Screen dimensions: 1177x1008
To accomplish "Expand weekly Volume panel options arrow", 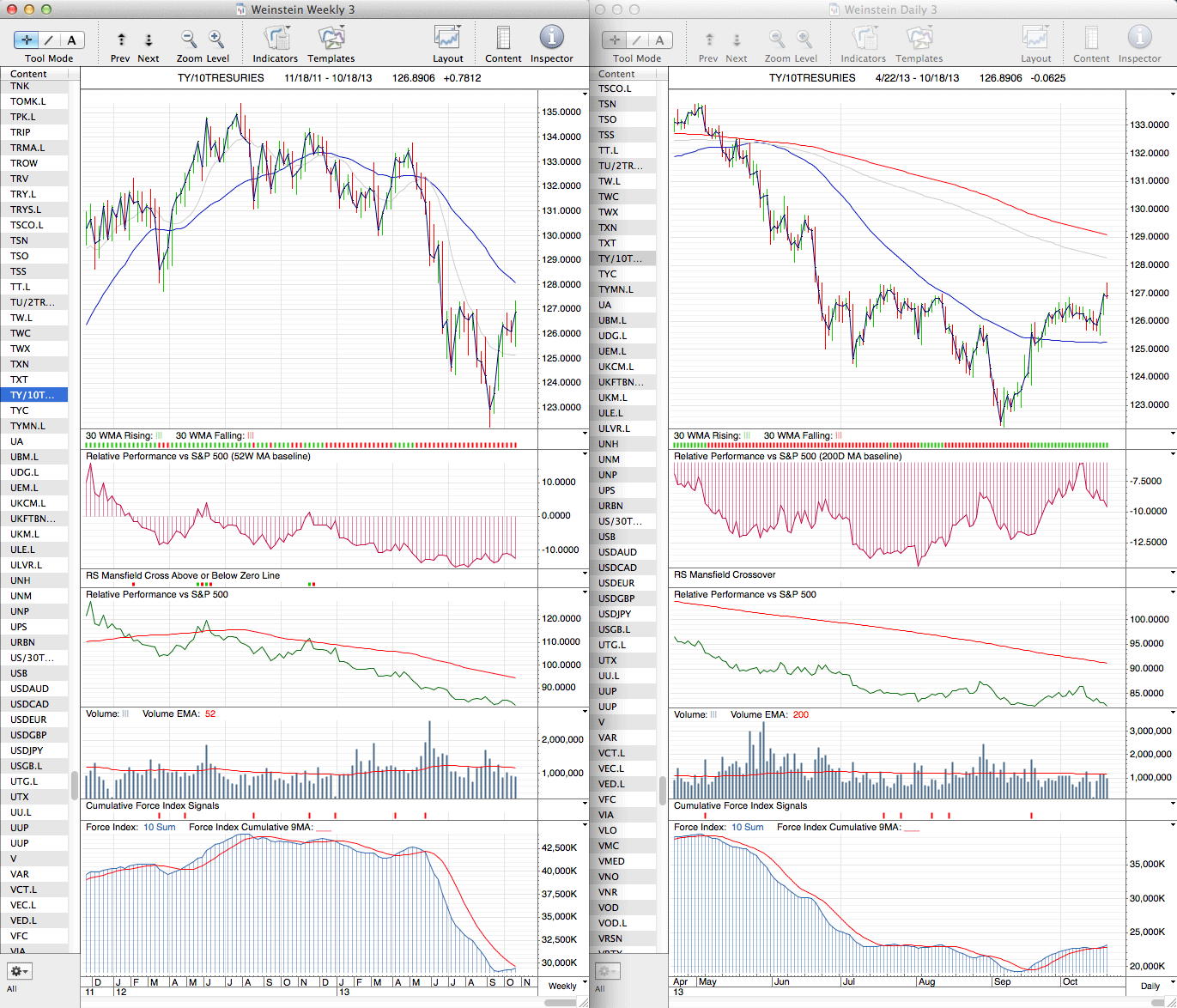I will tap(585, 712).
